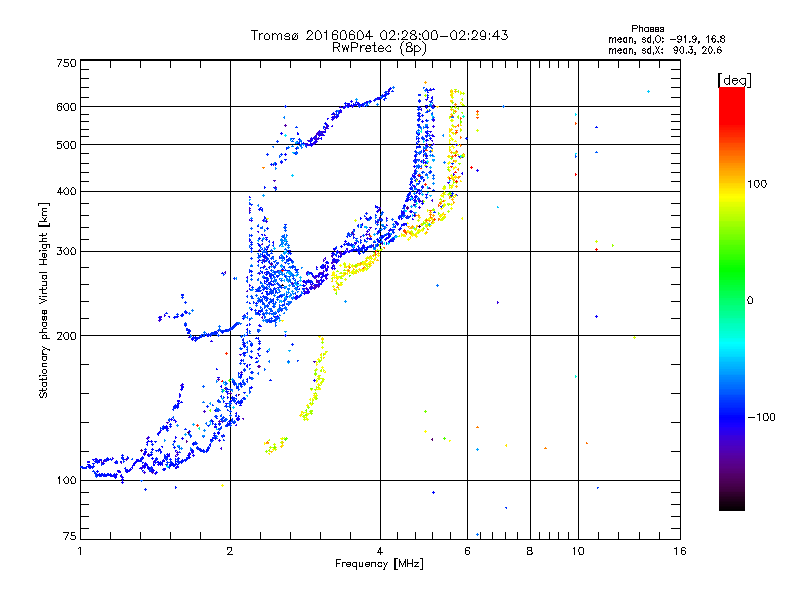Screen dimensions: 800x600
Task: Click the x-axis '8' tick label
Action: pos(530,551)
